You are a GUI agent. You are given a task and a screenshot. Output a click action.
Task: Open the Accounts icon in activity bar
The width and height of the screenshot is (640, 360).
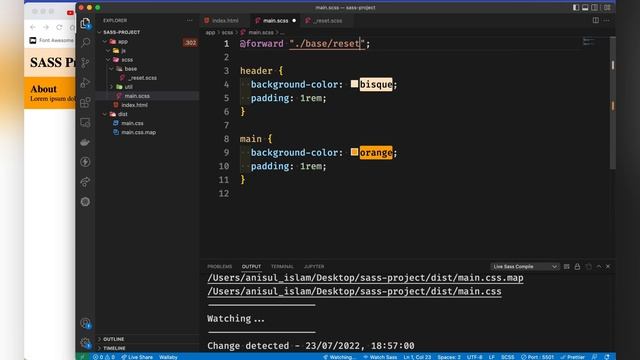85,323
